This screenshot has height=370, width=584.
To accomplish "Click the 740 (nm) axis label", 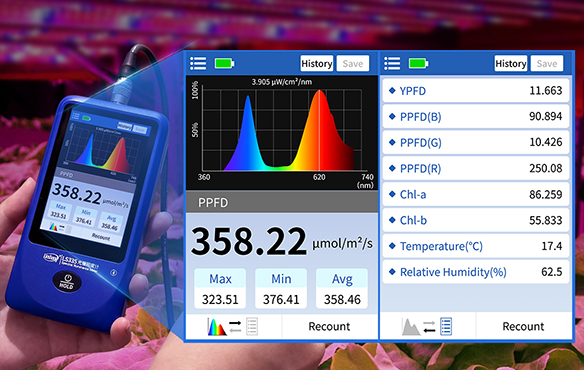I will [365, 181].
